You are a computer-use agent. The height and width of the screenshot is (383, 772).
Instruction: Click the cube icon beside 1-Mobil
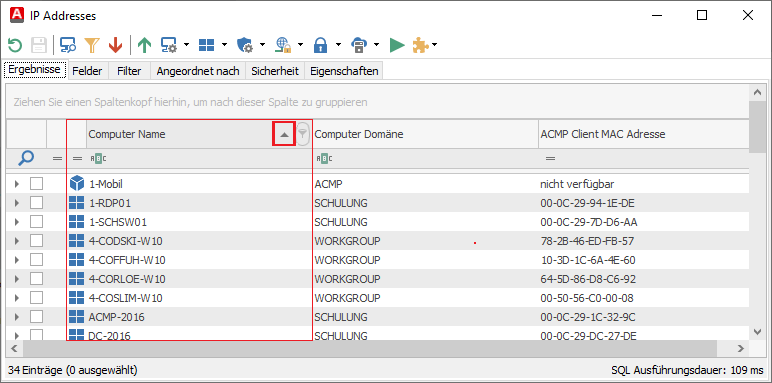[x=77, y=184]
